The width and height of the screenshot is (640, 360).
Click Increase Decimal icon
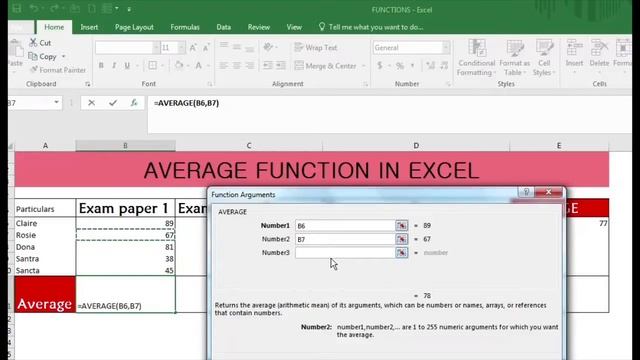click(430, 65)
